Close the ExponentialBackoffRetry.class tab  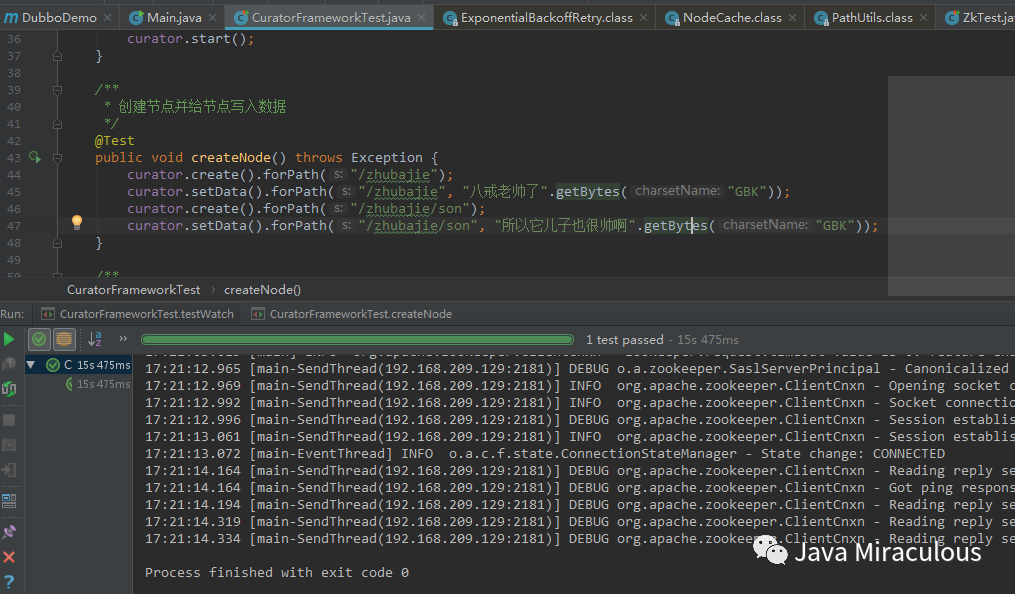[643, 17]
